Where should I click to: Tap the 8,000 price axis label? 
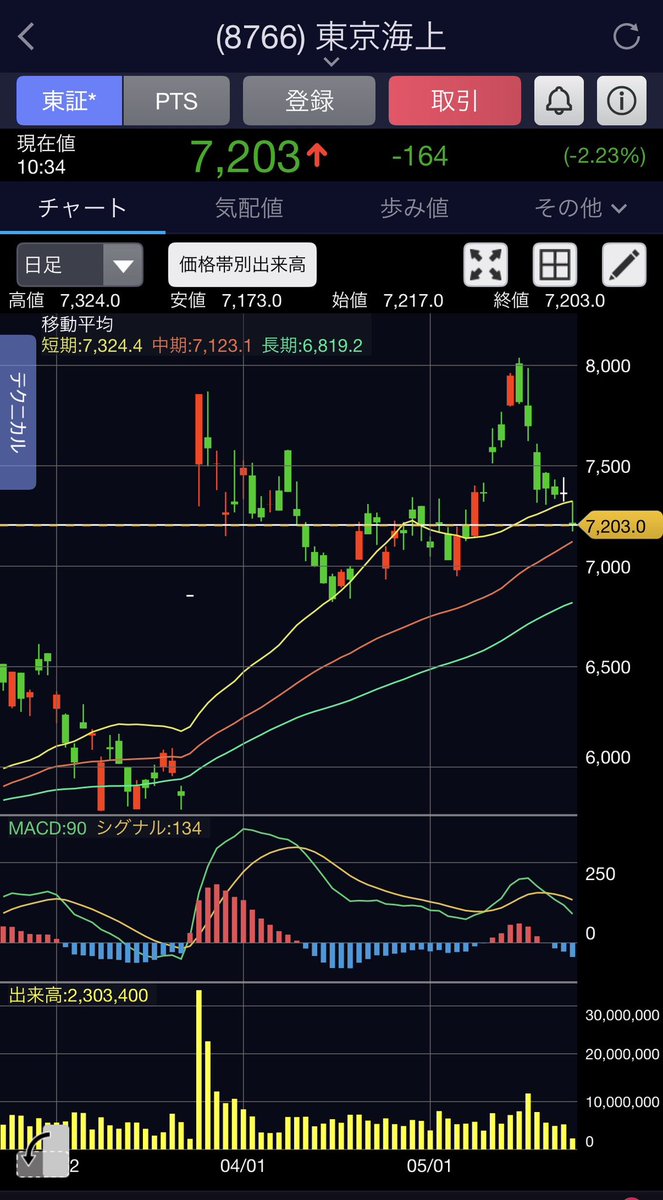coord(608,366)
